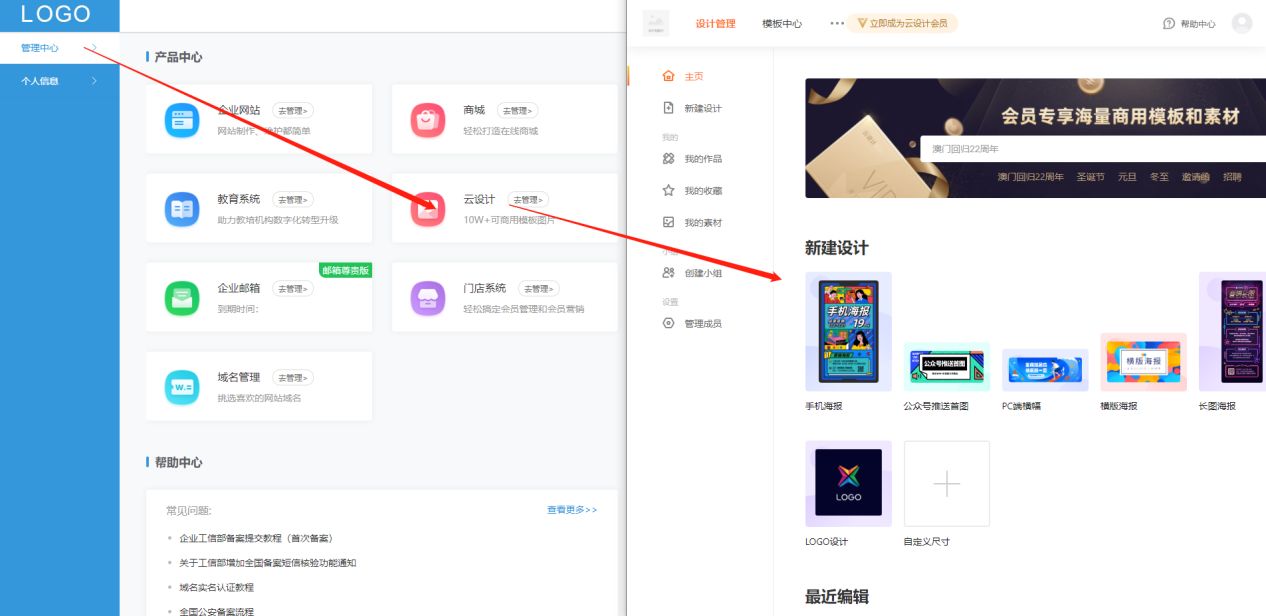This screenshot has width=1266, height=616.
Task: Select the 横版海报 template thumbnail
Action: tap(1143, 362)
